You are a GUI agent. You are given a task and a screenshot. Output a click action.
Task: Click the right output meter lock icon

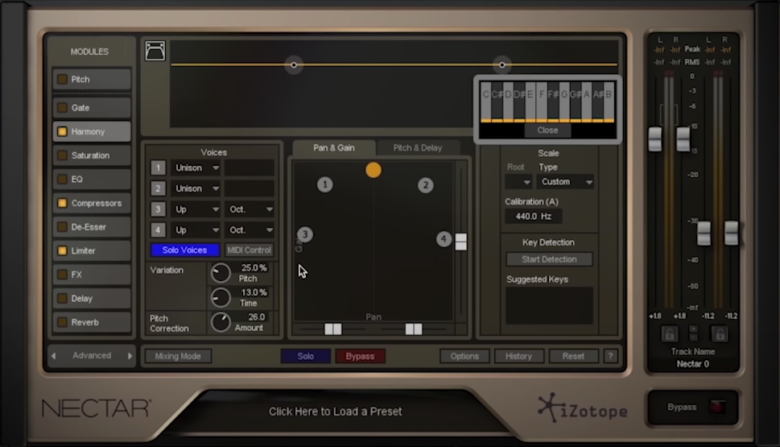[719, 334]
